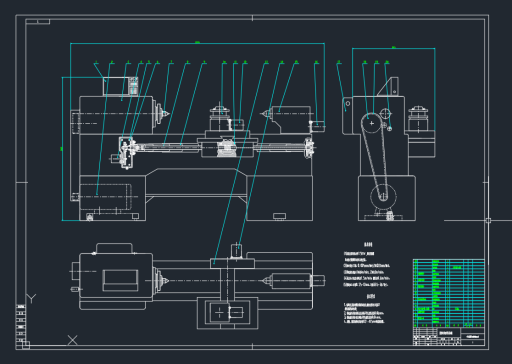512x364 pixels.
Task: Click the cyan parts list table
Action: coord(449,293)
